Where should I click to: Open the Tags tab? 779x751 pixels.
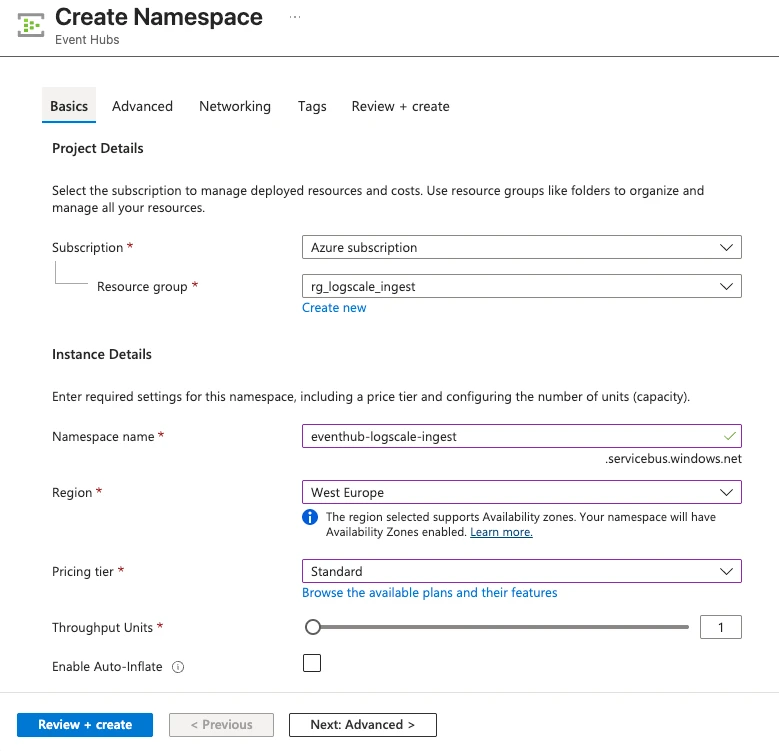312,106
